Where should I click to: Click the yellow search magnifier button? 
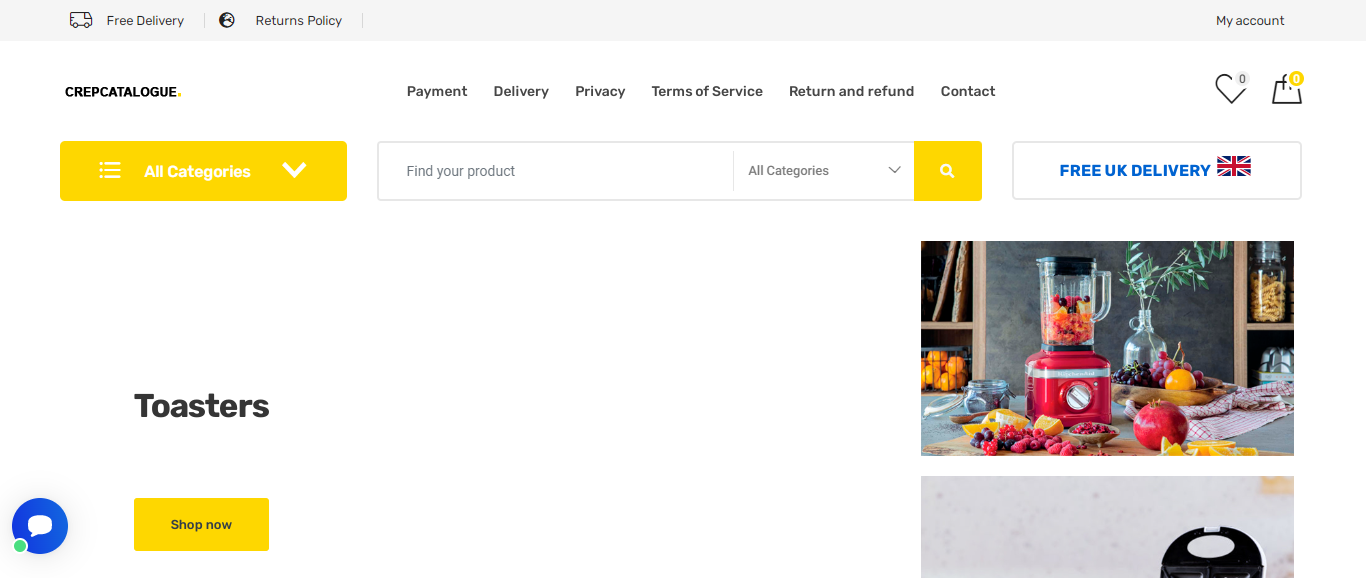coord(947,171)
